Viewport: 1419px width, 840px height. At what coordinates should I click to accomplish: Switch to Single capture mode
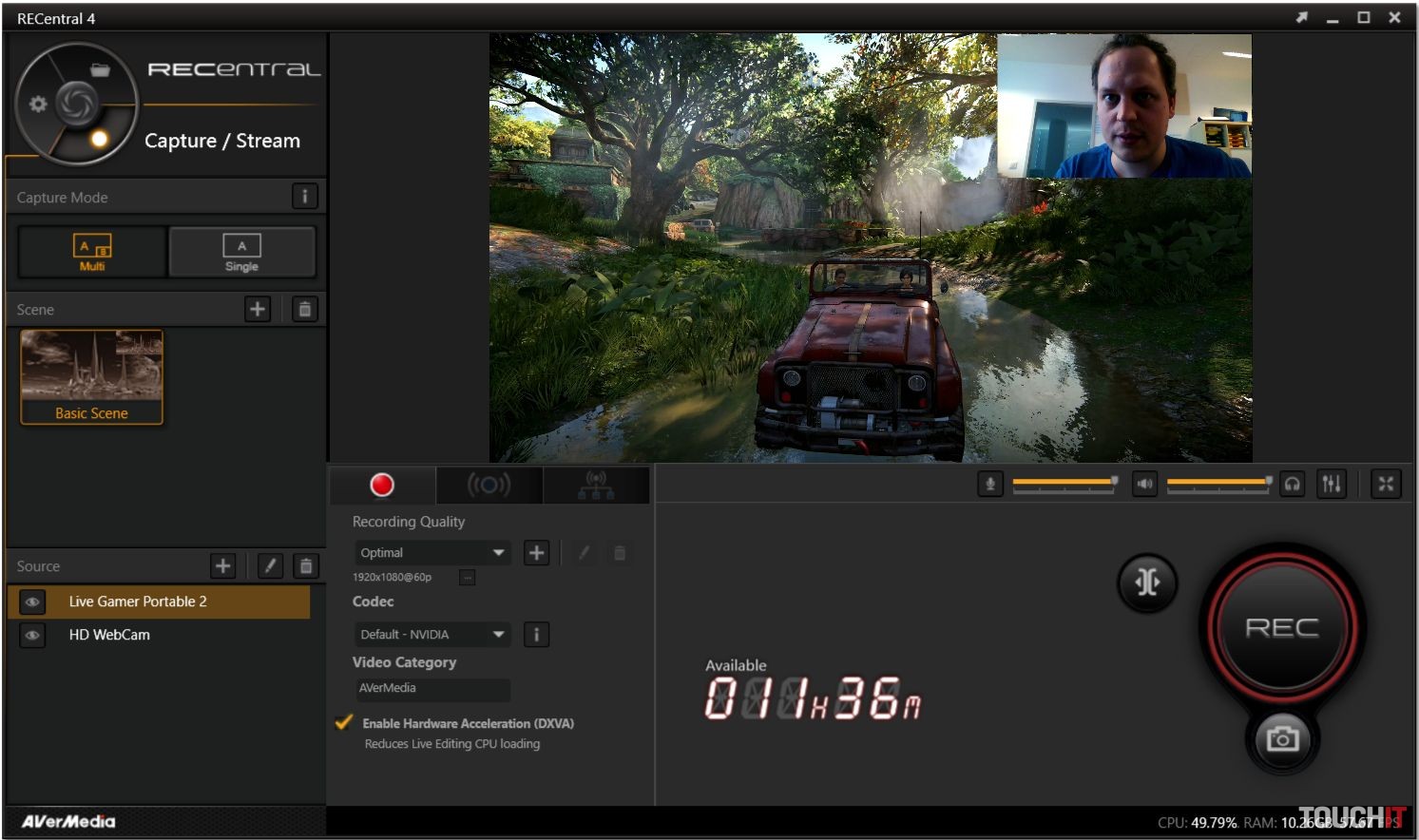[x=241, y=252]
